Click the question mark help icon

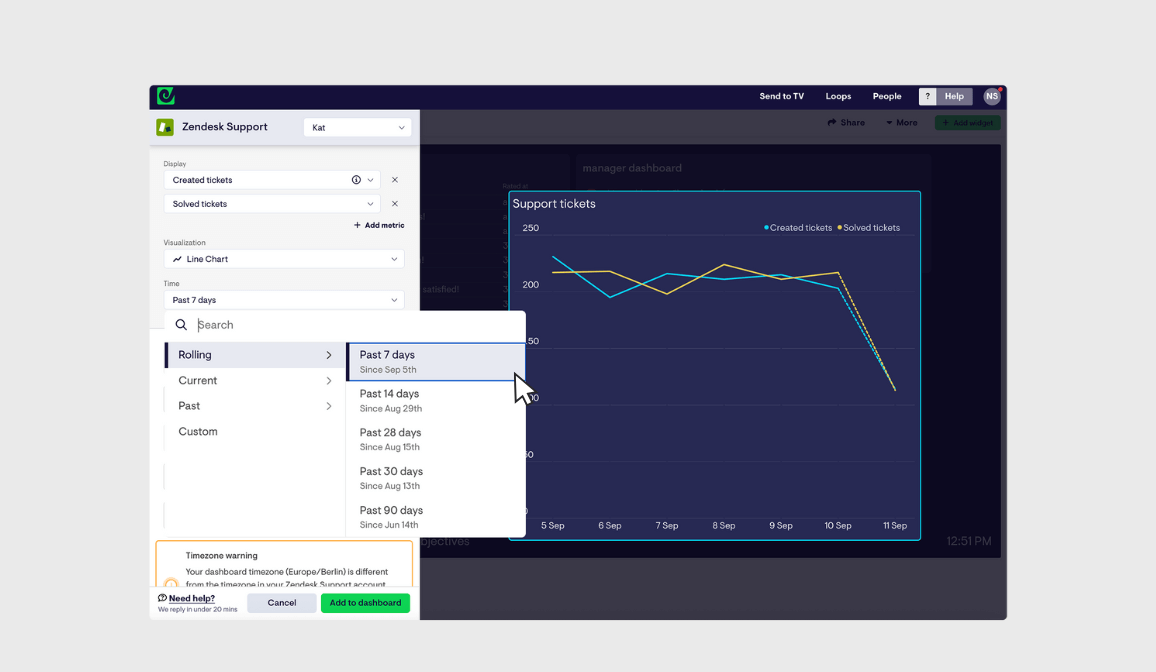tap(927, 97)
